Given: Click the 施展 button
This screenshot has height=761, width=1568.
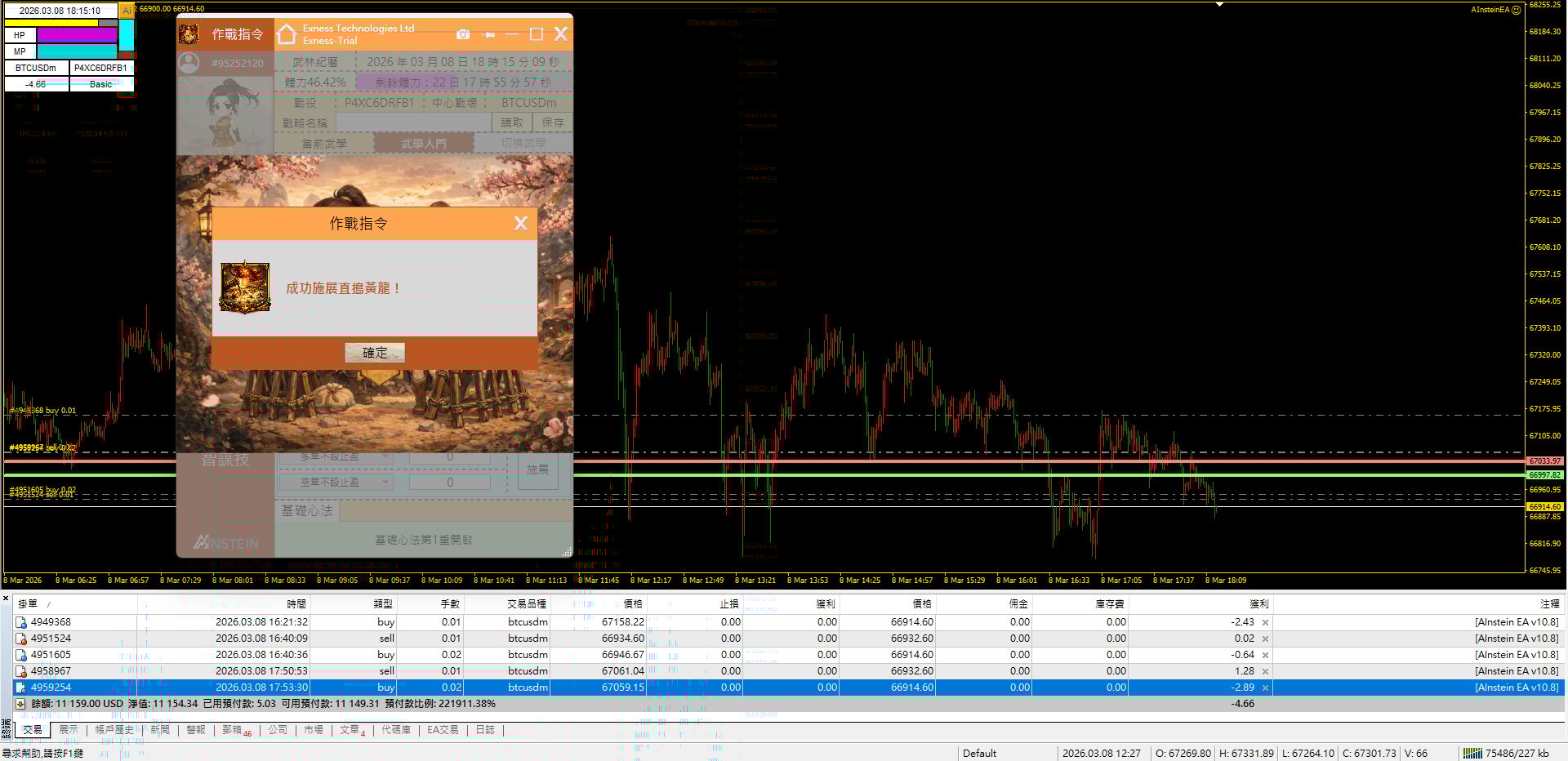Looking at the screenshot, I should coord(537,470).
